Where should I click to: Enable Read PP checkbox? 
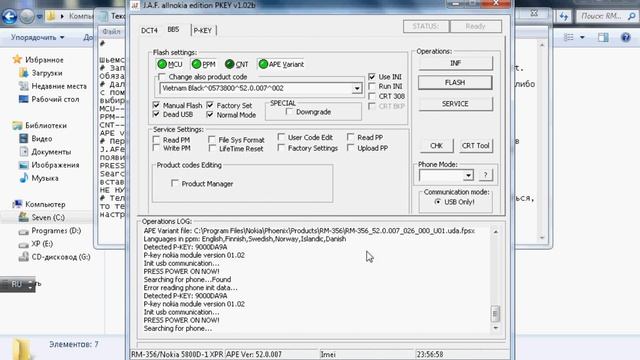point(351,137)
